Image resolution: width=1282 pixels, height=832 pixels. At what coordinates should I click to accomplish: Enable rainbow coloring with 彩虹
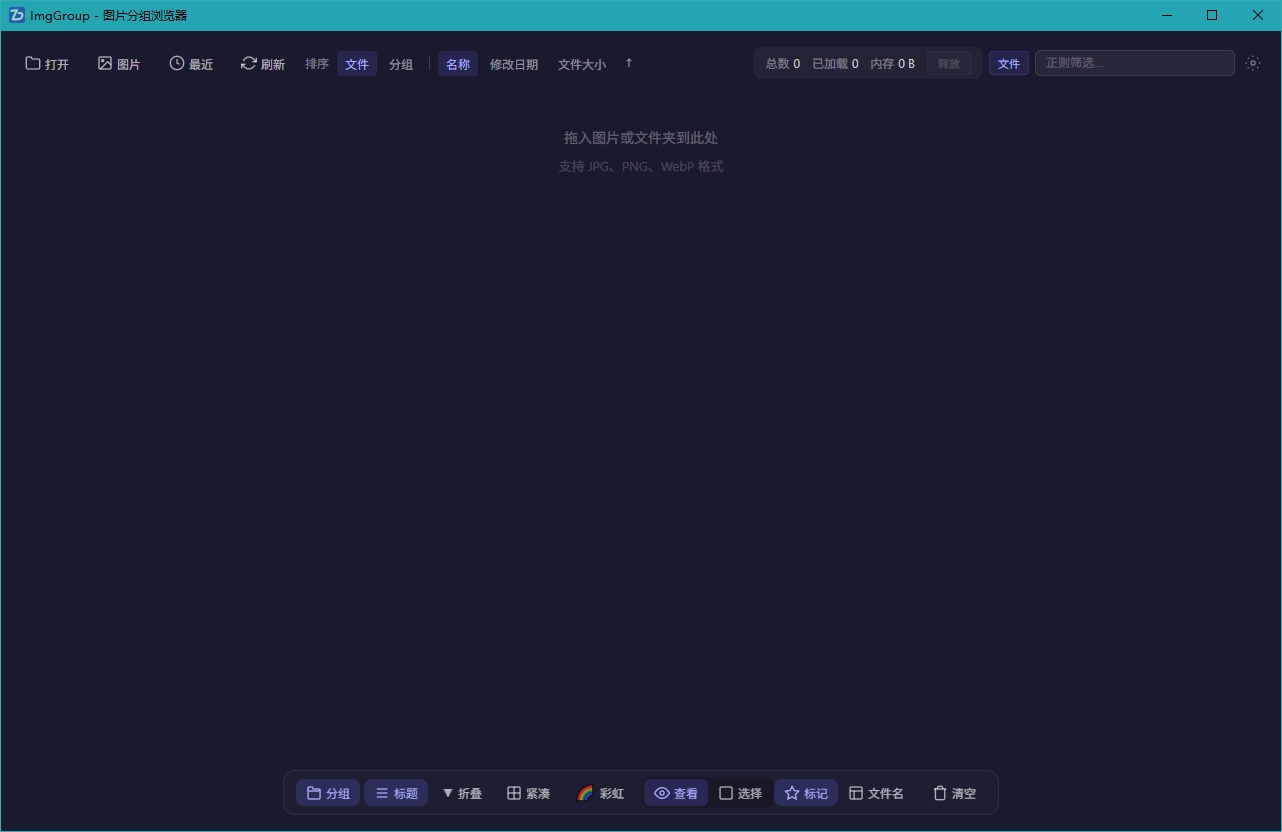[601, 793]
